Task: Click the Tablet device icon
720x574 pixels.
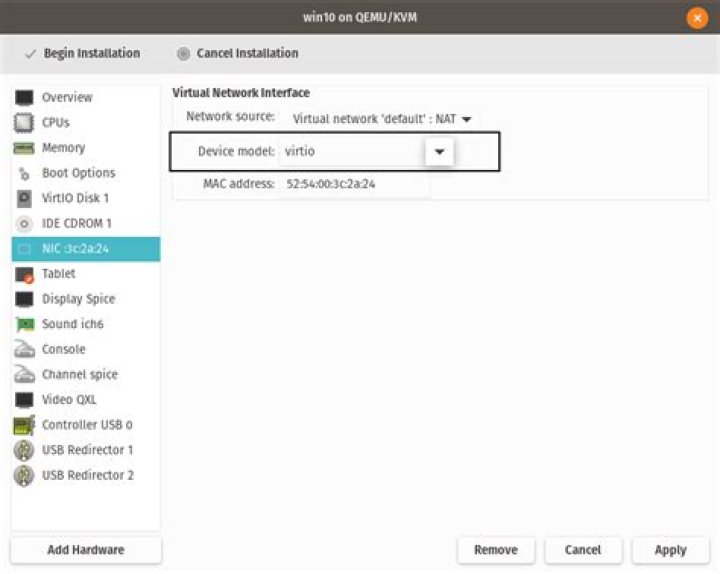Action: click(24, 274)
